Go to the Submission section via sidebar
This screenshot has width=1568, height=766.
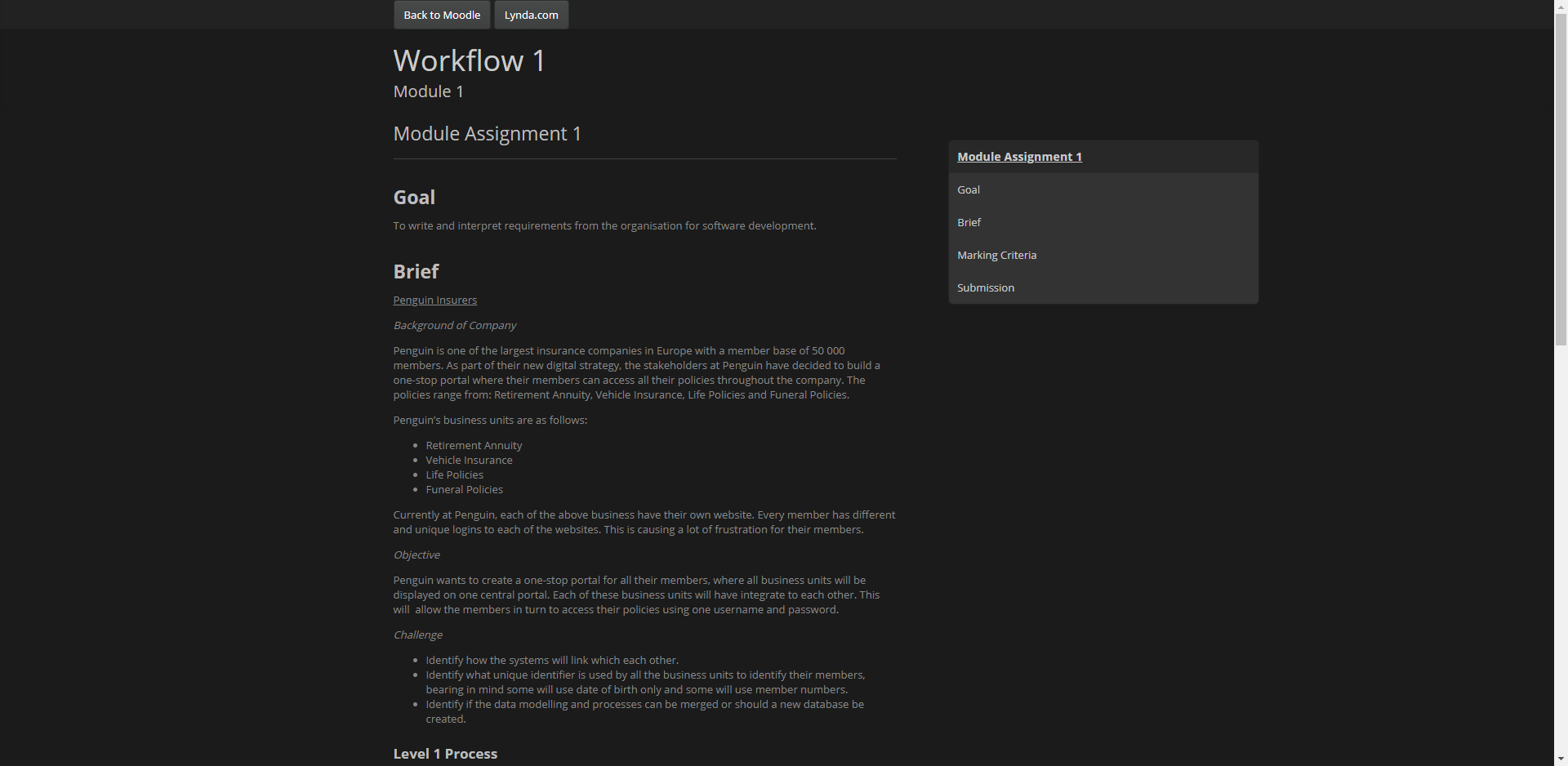pos(985,287)
